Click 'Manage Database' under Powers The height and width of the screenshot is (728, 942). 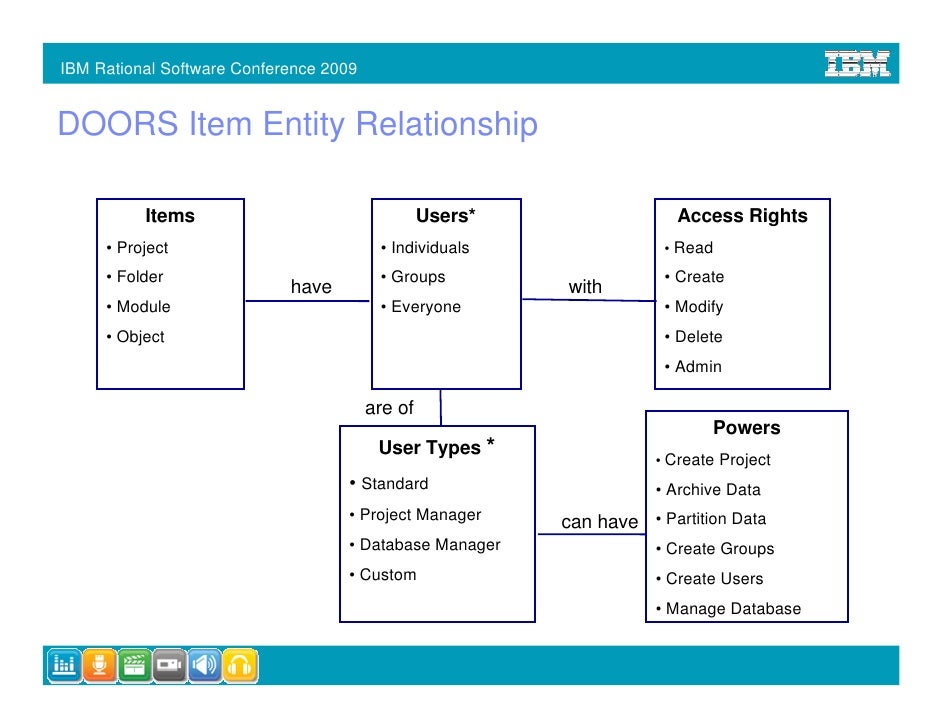click(x=733, y=609)
